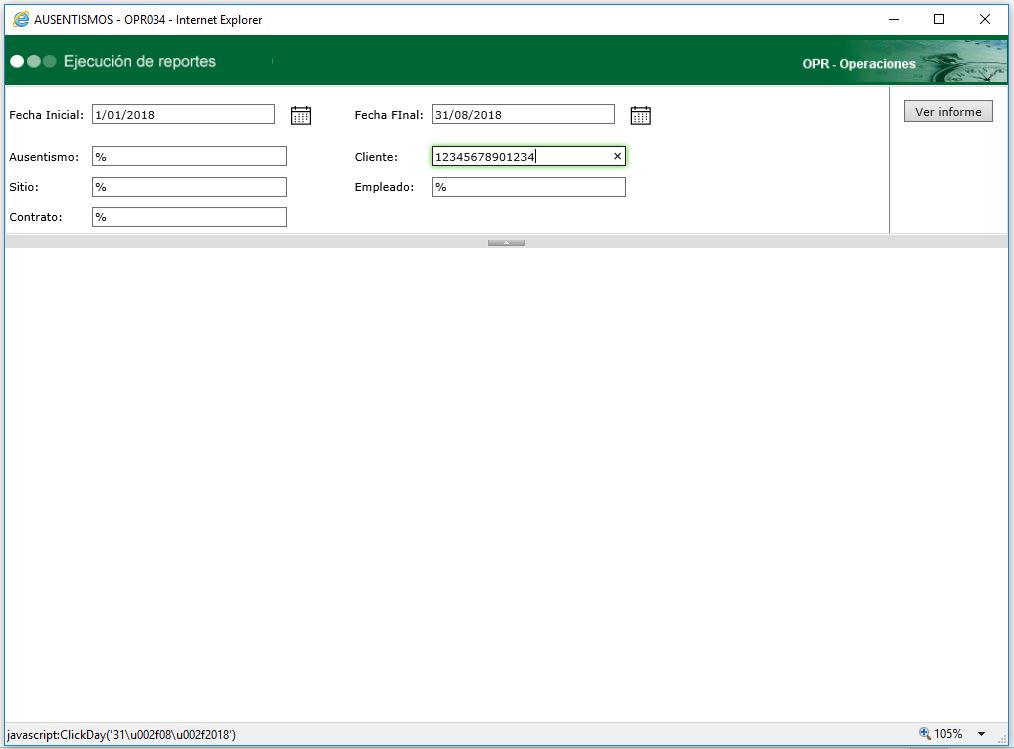Click the 105% zoom level text
Screen dimensions: 1014x749
coord(948,733)
